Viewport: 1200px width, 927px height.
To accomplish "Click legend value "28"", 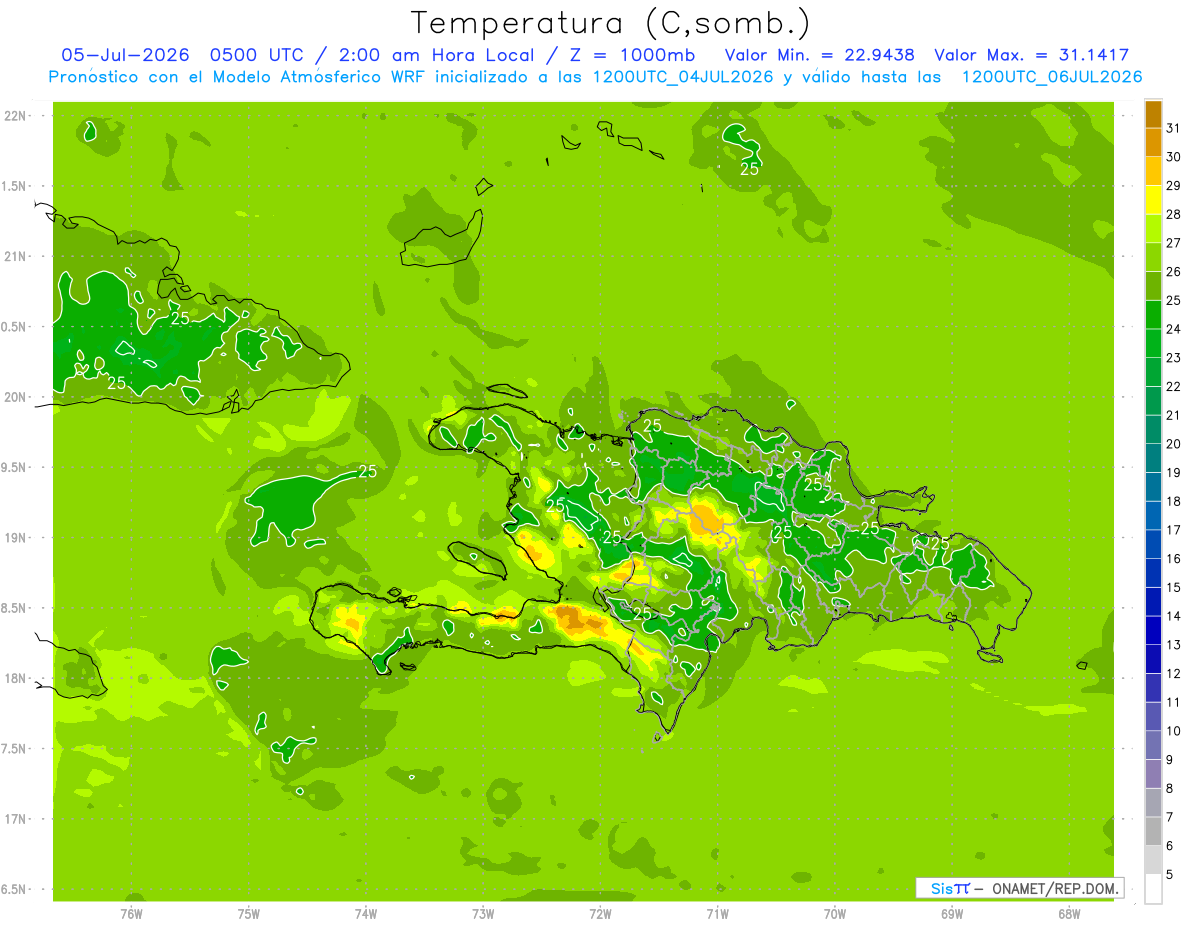I will (1173, 215).
